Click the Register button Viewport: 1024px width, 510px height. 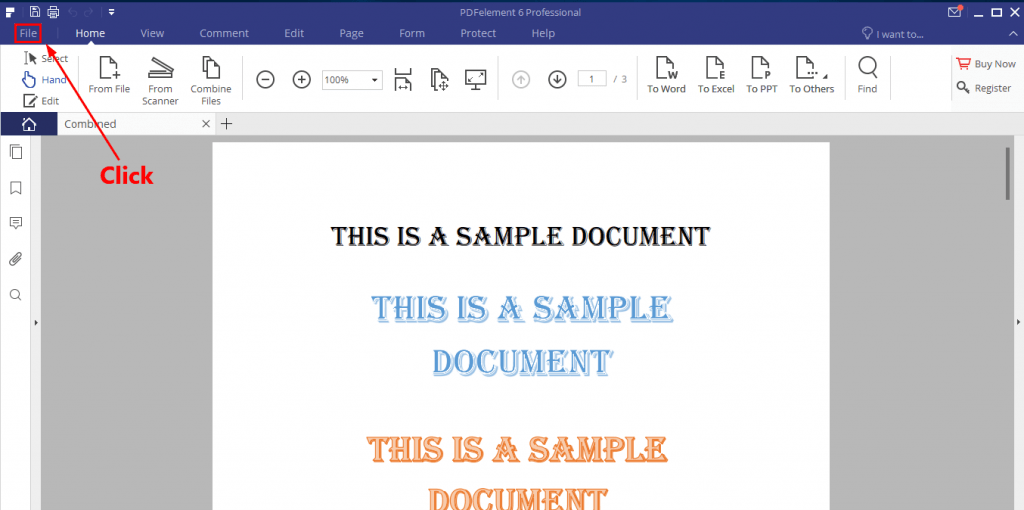pos(984,88)
